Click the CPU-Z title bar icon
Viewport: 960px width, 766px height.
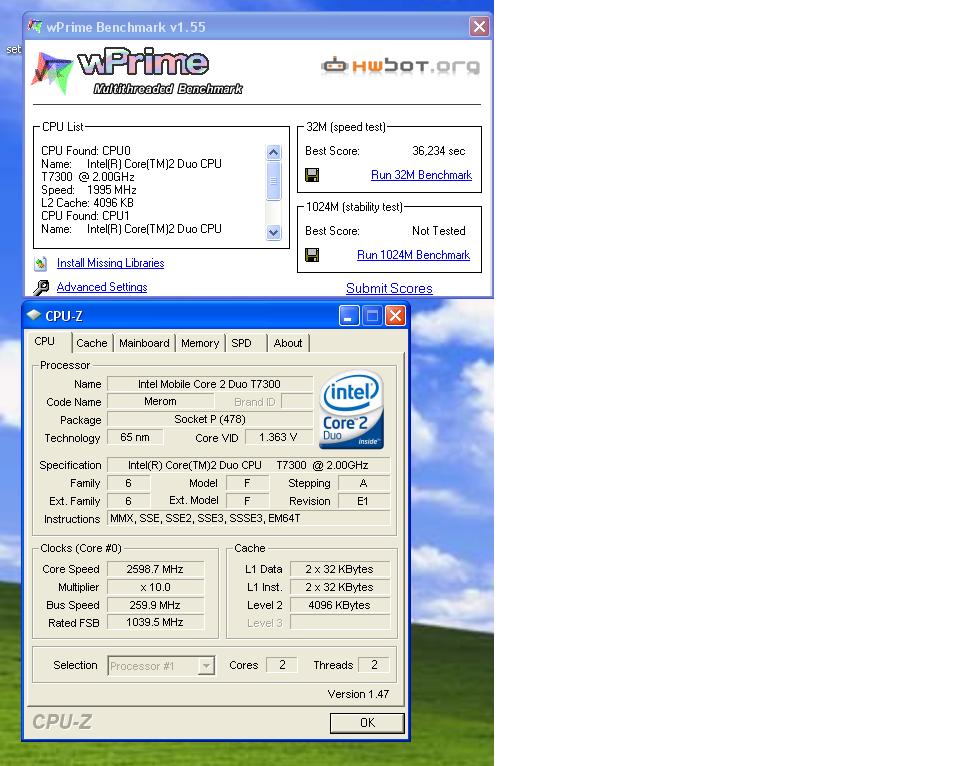click(x=34, y=315)
